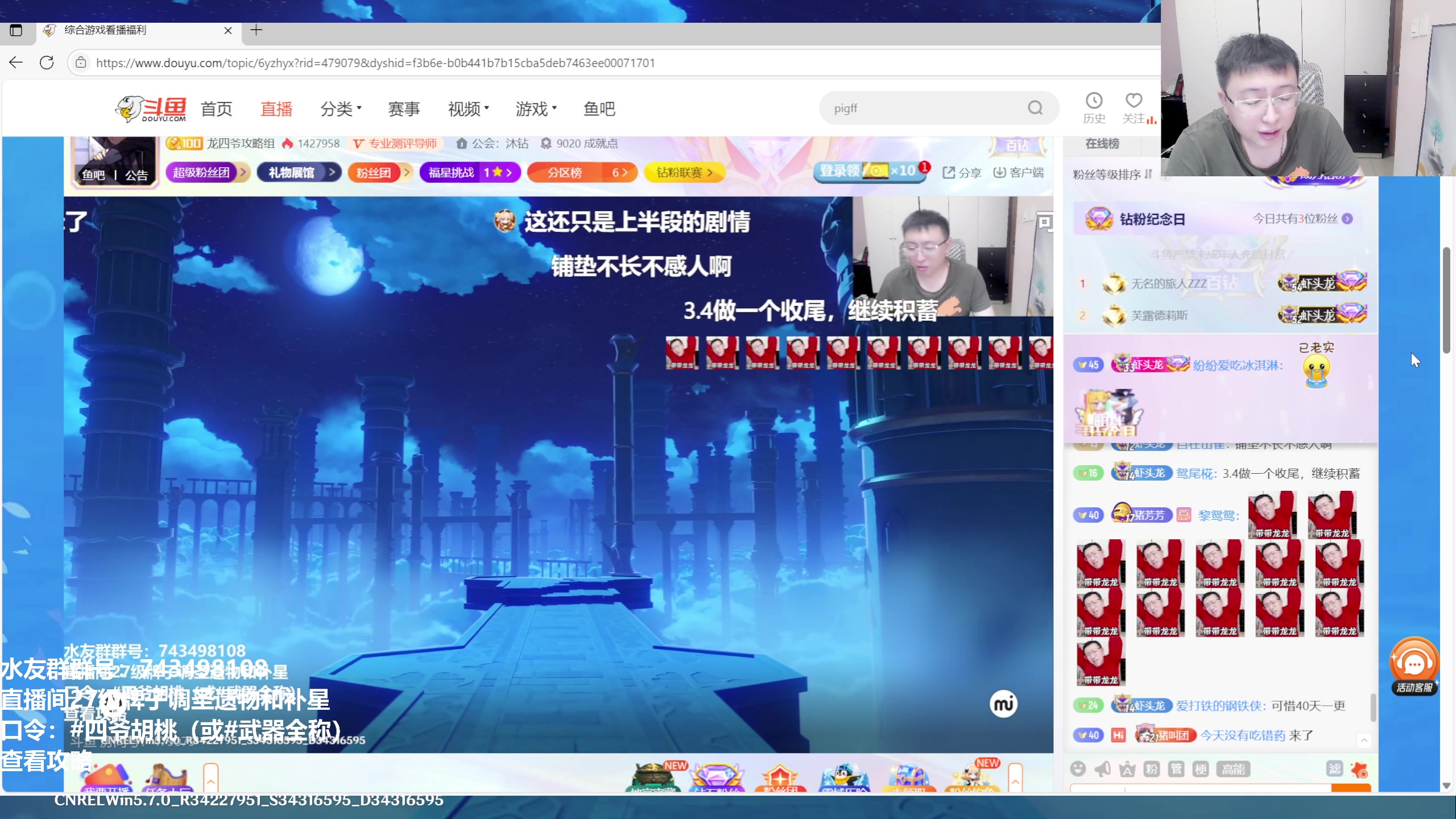Click the 分享 share icon

(962, 172)
